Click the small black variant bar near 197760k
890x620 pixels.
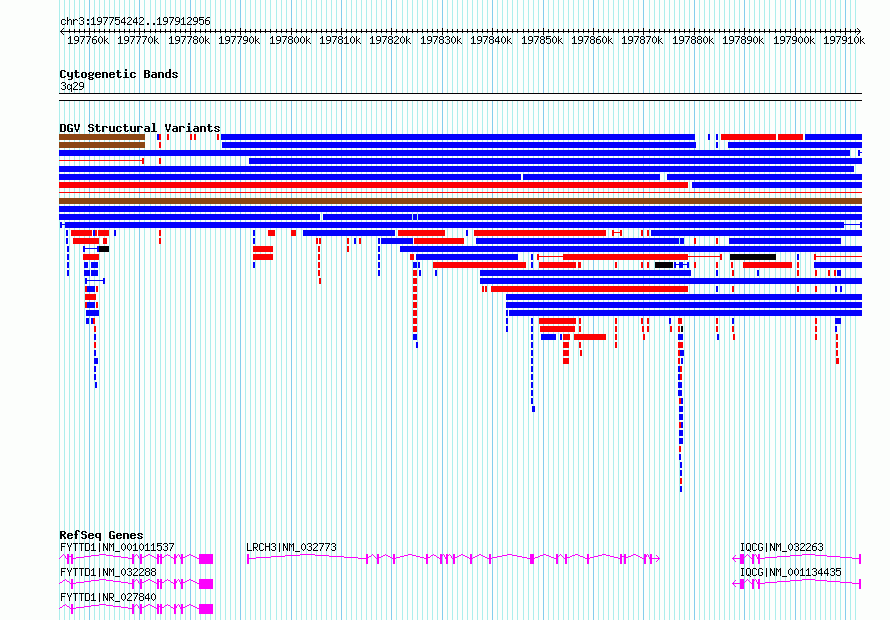click(x=103, y=249)
